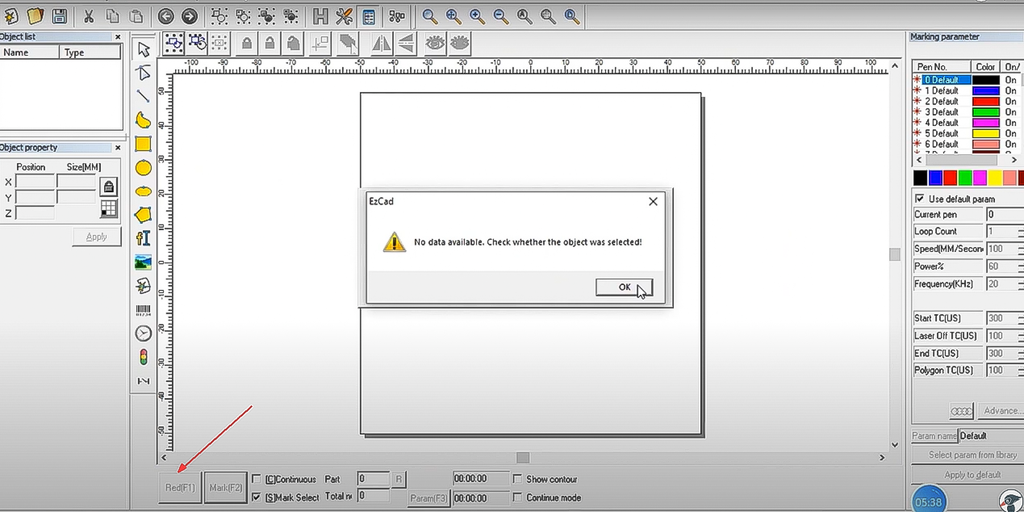
Task: Select the traffic light input port tool
Action: point(144,357)
